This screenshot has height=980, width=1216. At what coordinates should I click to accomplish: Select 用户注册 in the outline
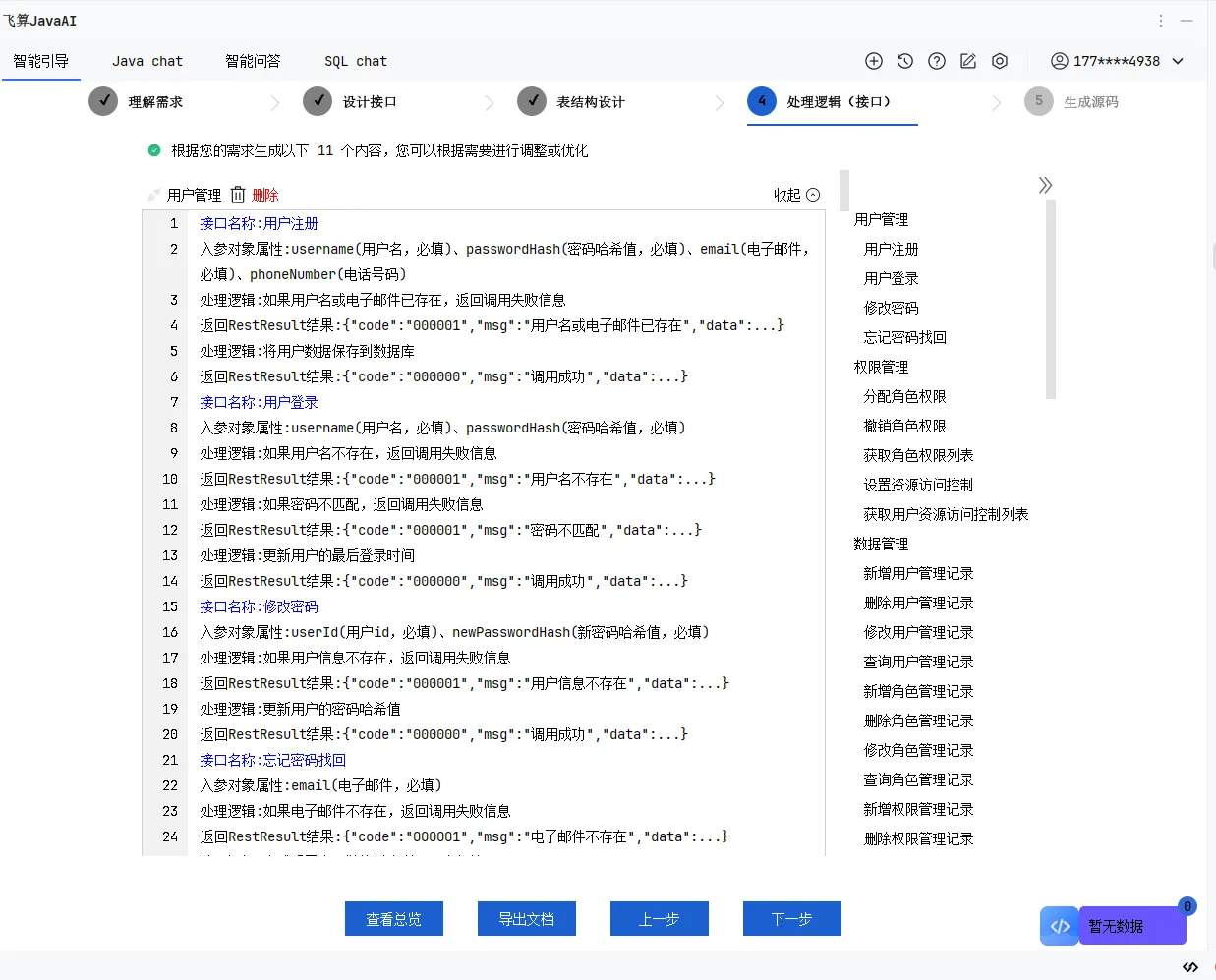point(892,249)
